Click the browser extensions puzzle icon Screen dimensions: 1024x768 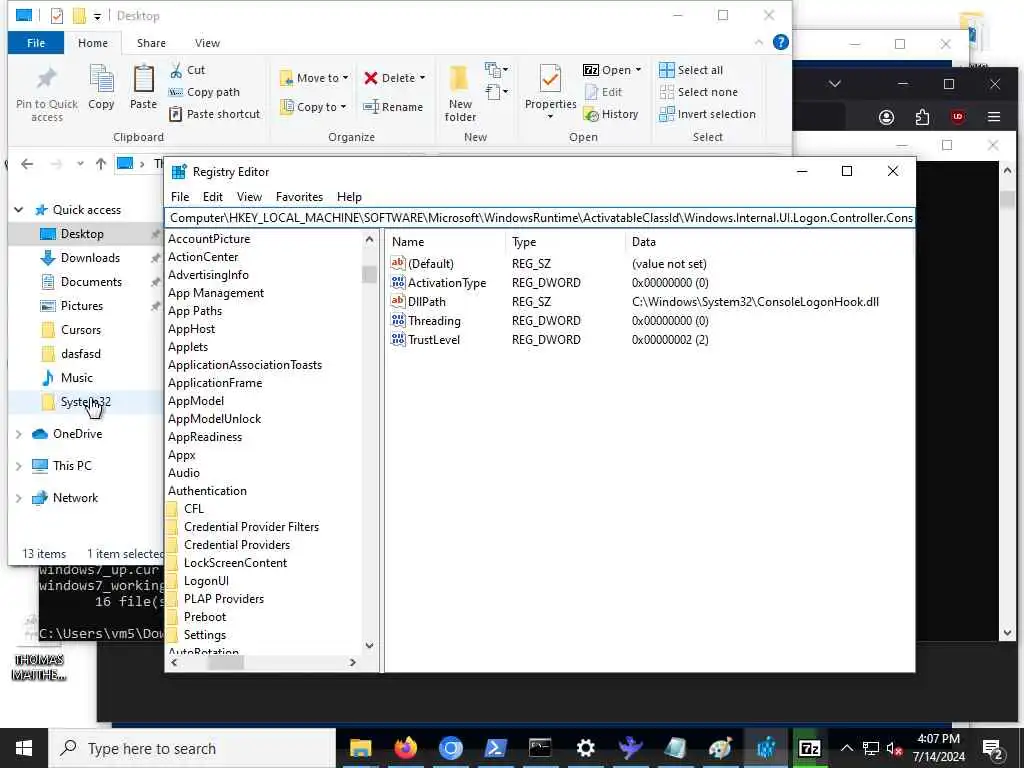(922, 117)
